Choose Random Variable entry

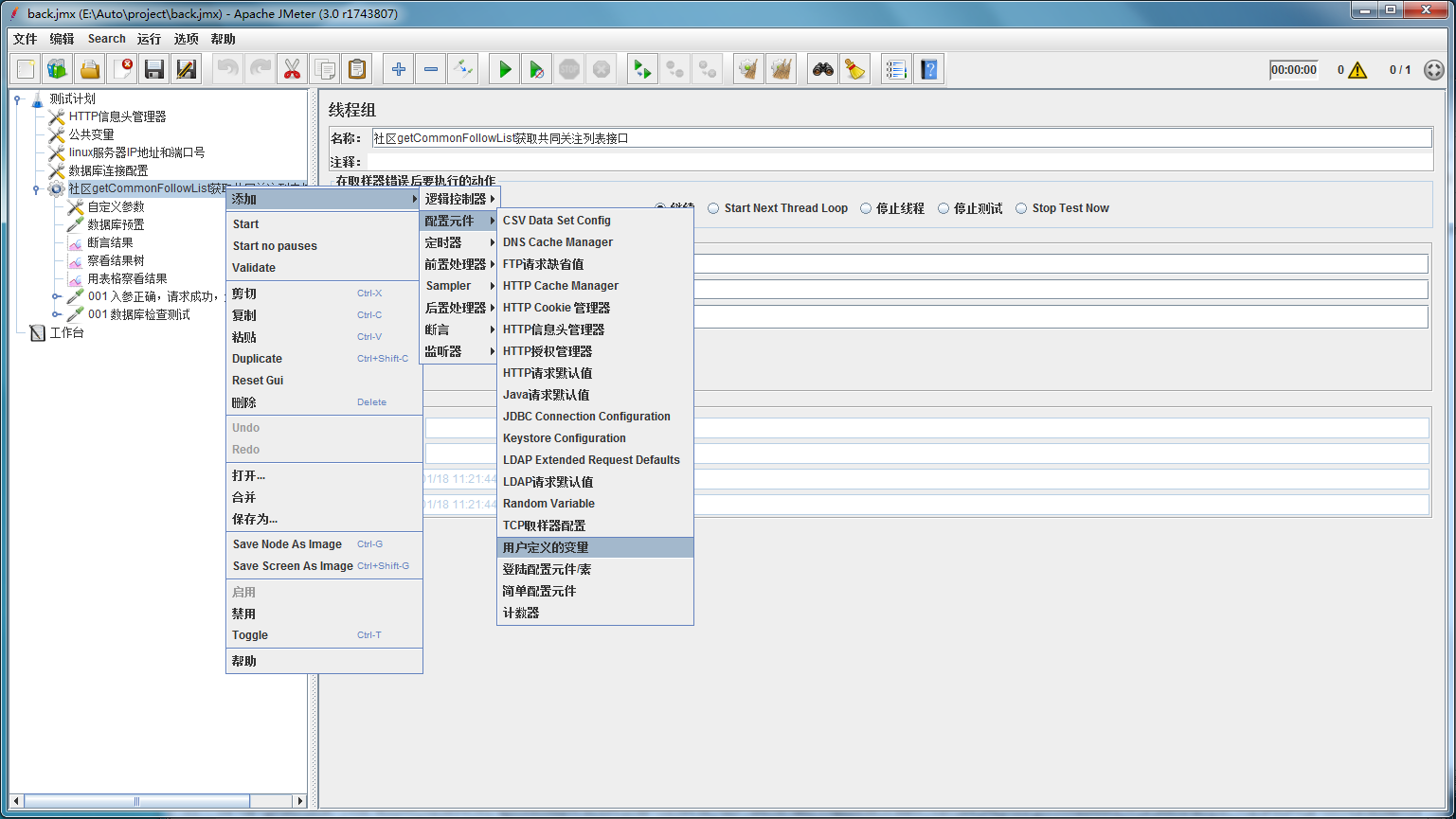coord(595,504)
